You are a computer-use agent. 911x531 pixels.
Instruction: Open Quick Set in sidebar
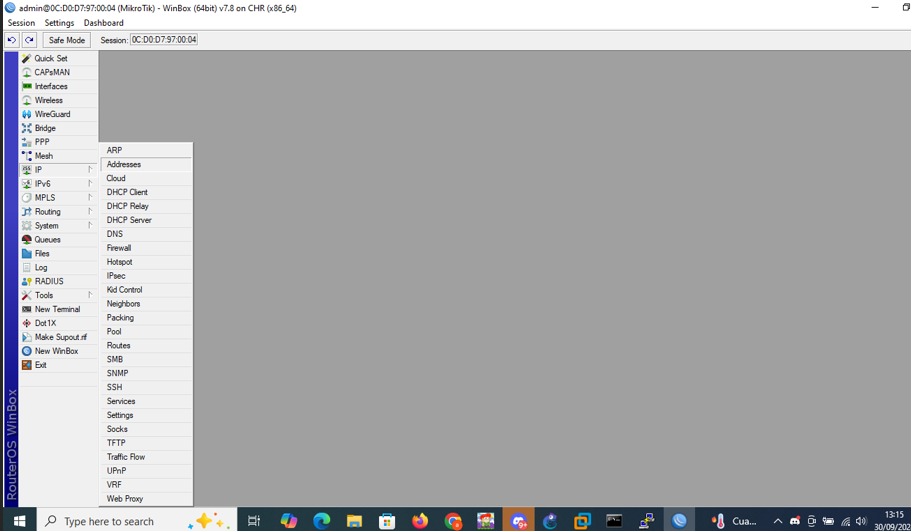[58, 58]
